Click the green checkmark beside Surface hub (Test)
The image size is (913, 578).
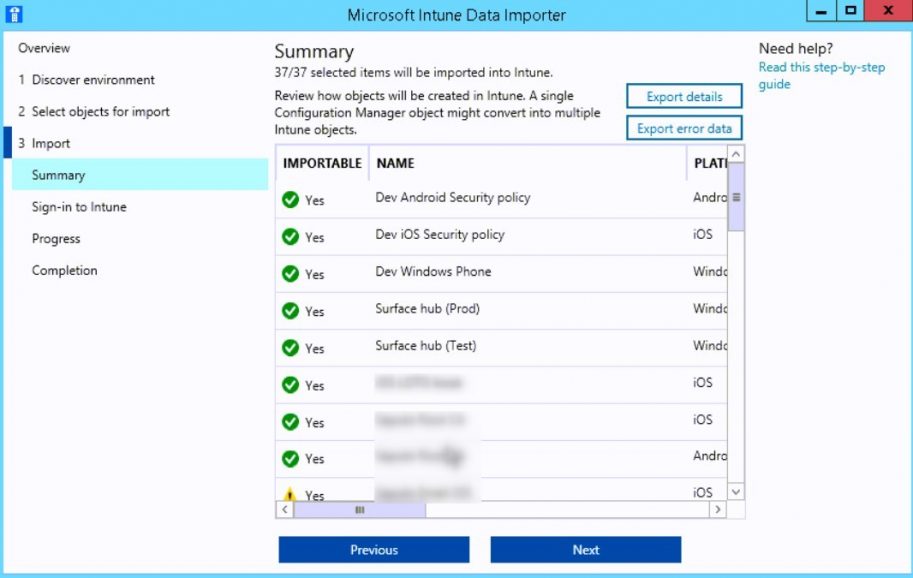[290, 346]
